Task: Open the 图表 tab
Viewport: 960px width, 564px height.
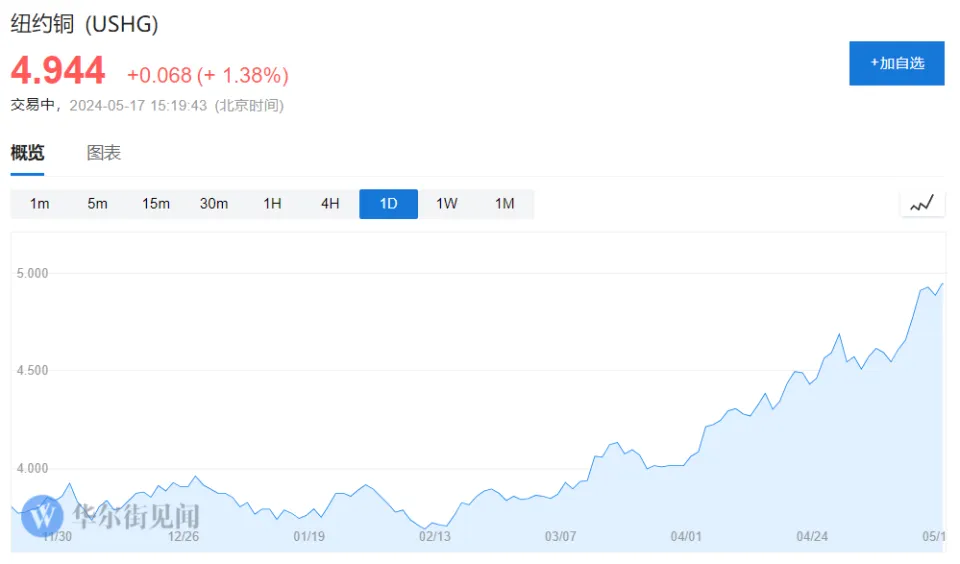Action: coord(104,153)
